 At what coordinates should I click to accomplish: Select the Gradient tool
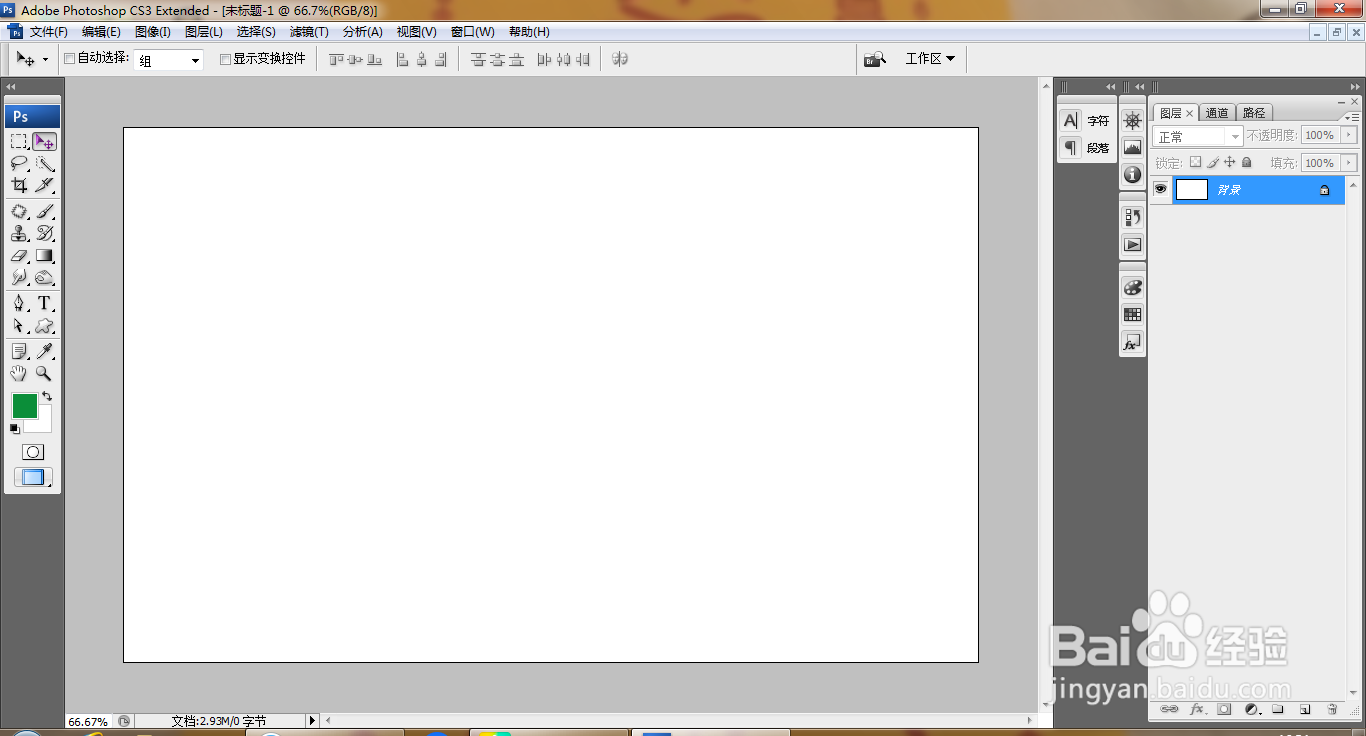(x=45, y=256)
